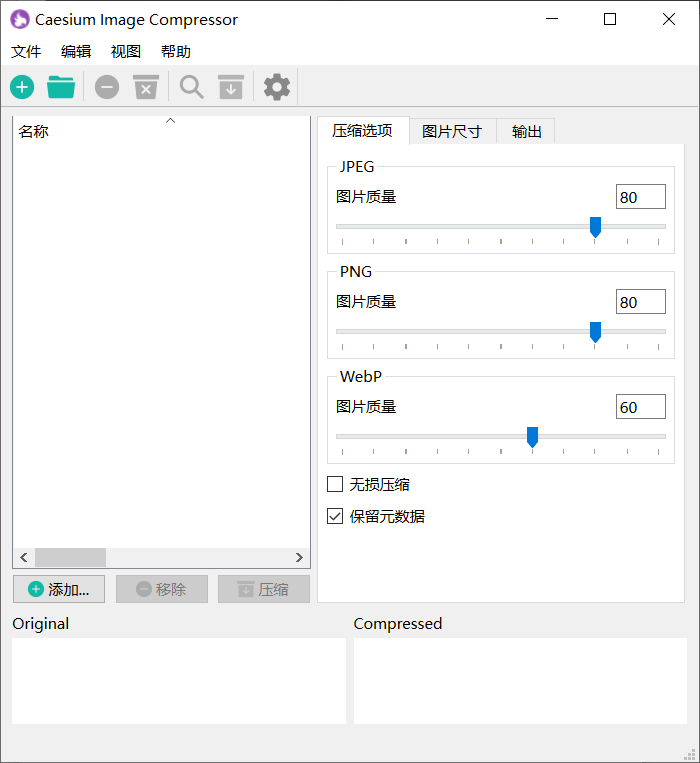Click the WebP quality slider handle
700x763 pixels.
(532, 437)
